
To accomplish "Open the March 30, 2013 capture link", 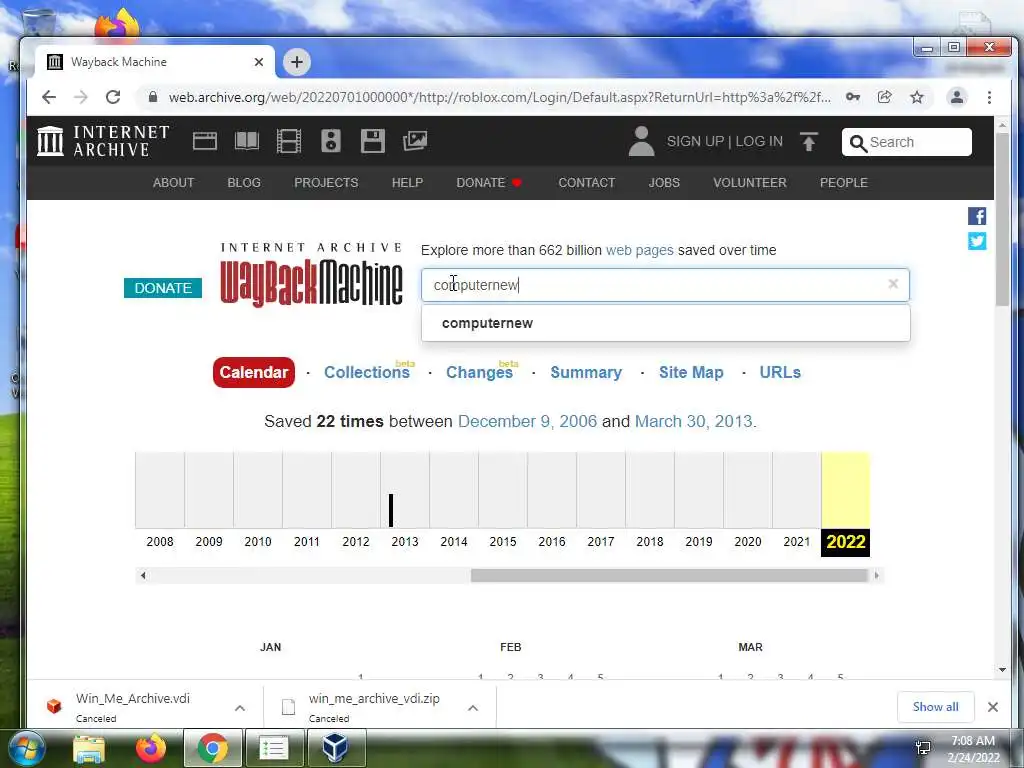I will (694, 421).
